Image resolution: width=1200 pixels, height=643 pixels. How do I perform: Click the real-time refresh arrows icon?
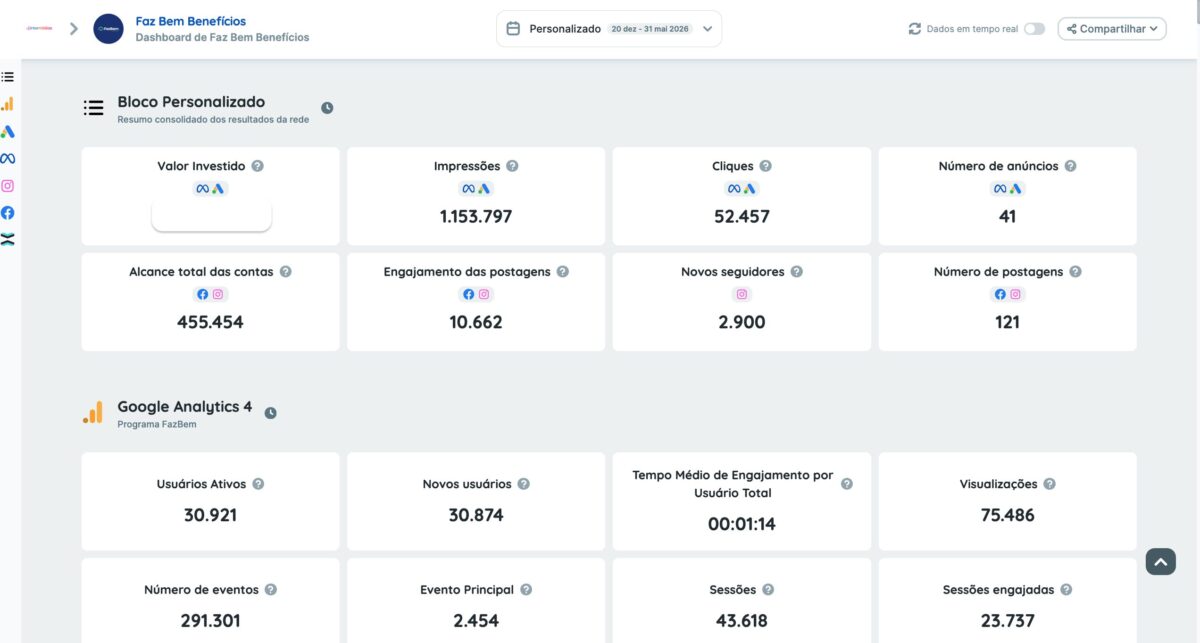914,29
